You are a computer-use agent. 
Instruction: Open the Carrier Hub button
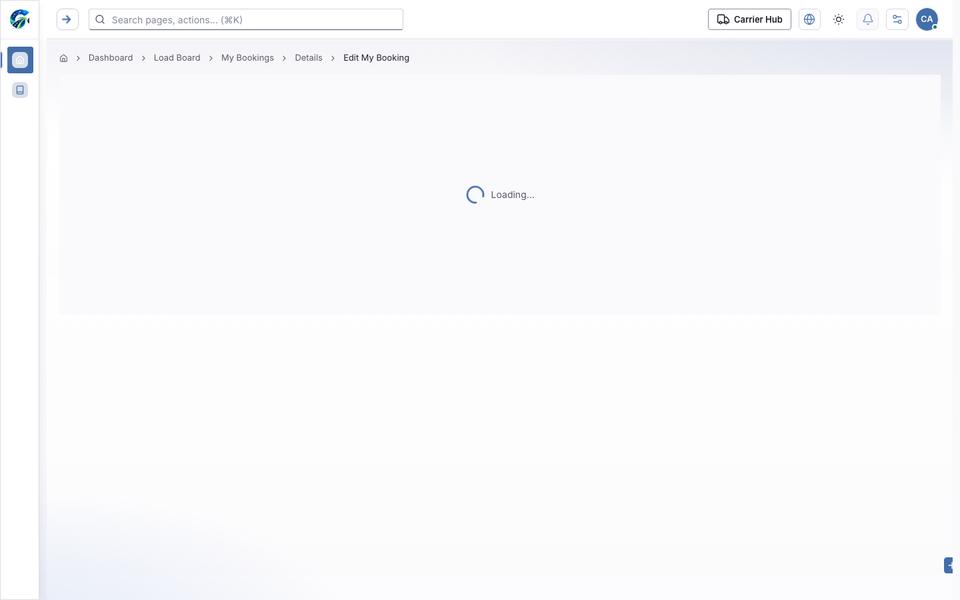point(749,19)
